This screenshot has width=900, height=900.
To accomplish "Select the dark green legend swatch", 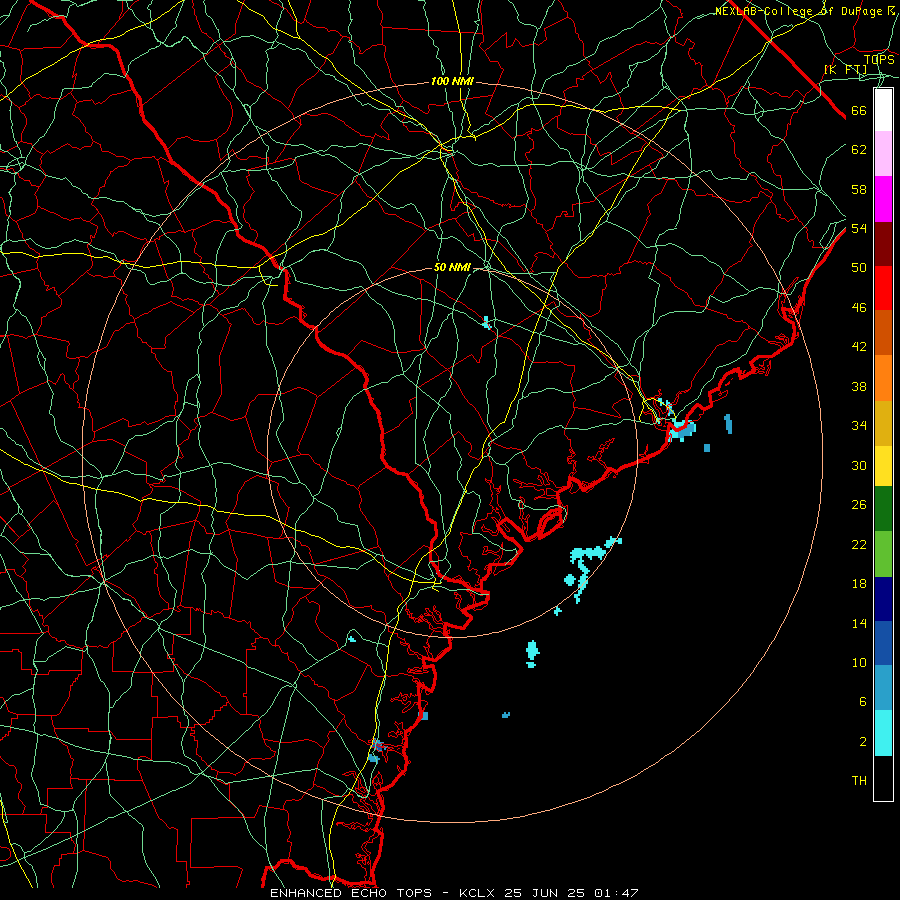I will coord(883,509).
